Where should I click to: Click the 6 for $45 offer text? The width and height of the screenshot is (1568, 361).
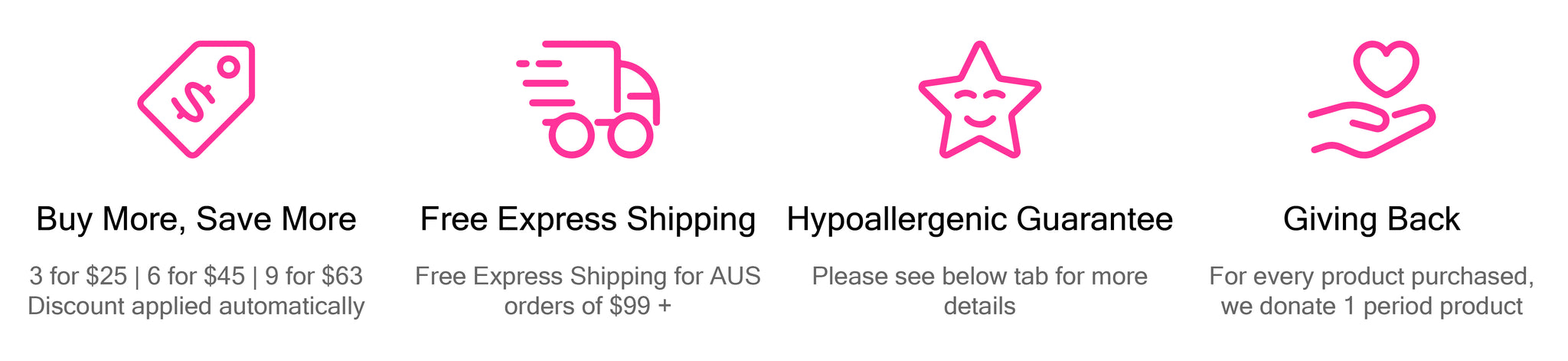(x=196, y=276)
